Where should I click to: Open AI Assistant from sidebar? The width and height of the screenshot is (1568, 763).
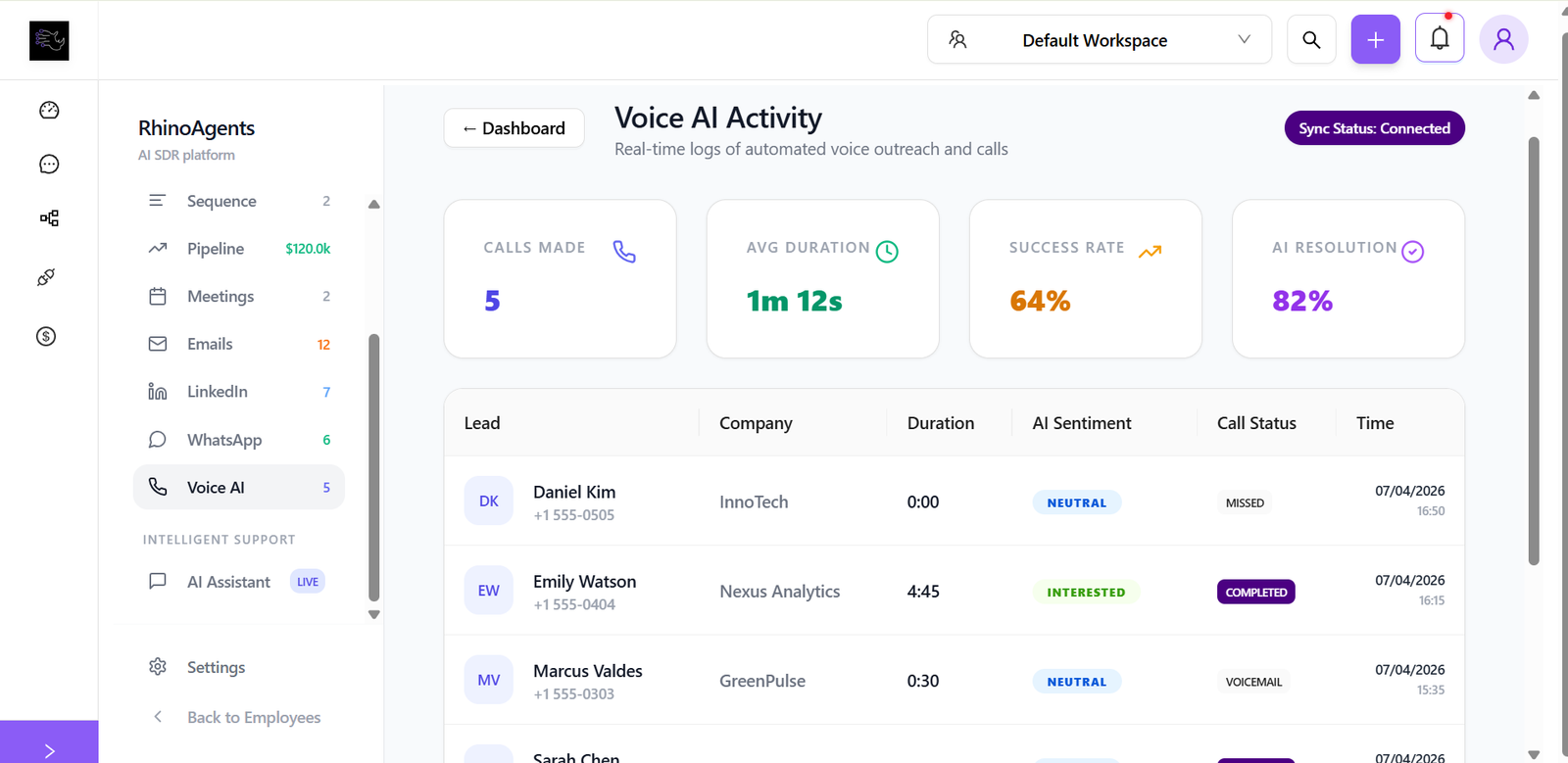pyautogui.click(x=239, y=582)
